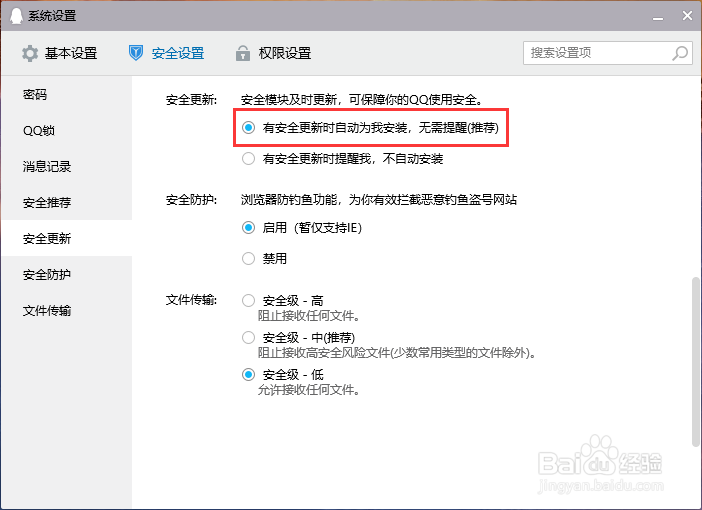Select 安全更新 in the sidebar

67,238
